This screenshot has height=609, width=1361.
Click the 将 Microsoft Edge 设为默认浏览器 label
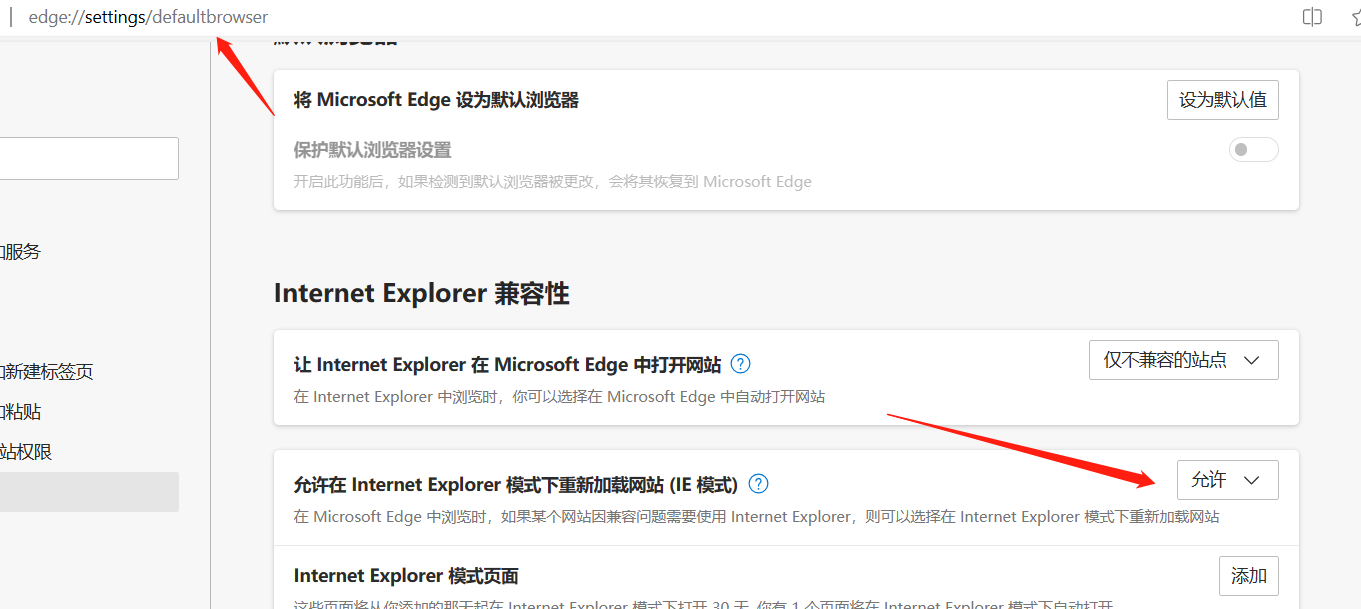tap(436, 100)
